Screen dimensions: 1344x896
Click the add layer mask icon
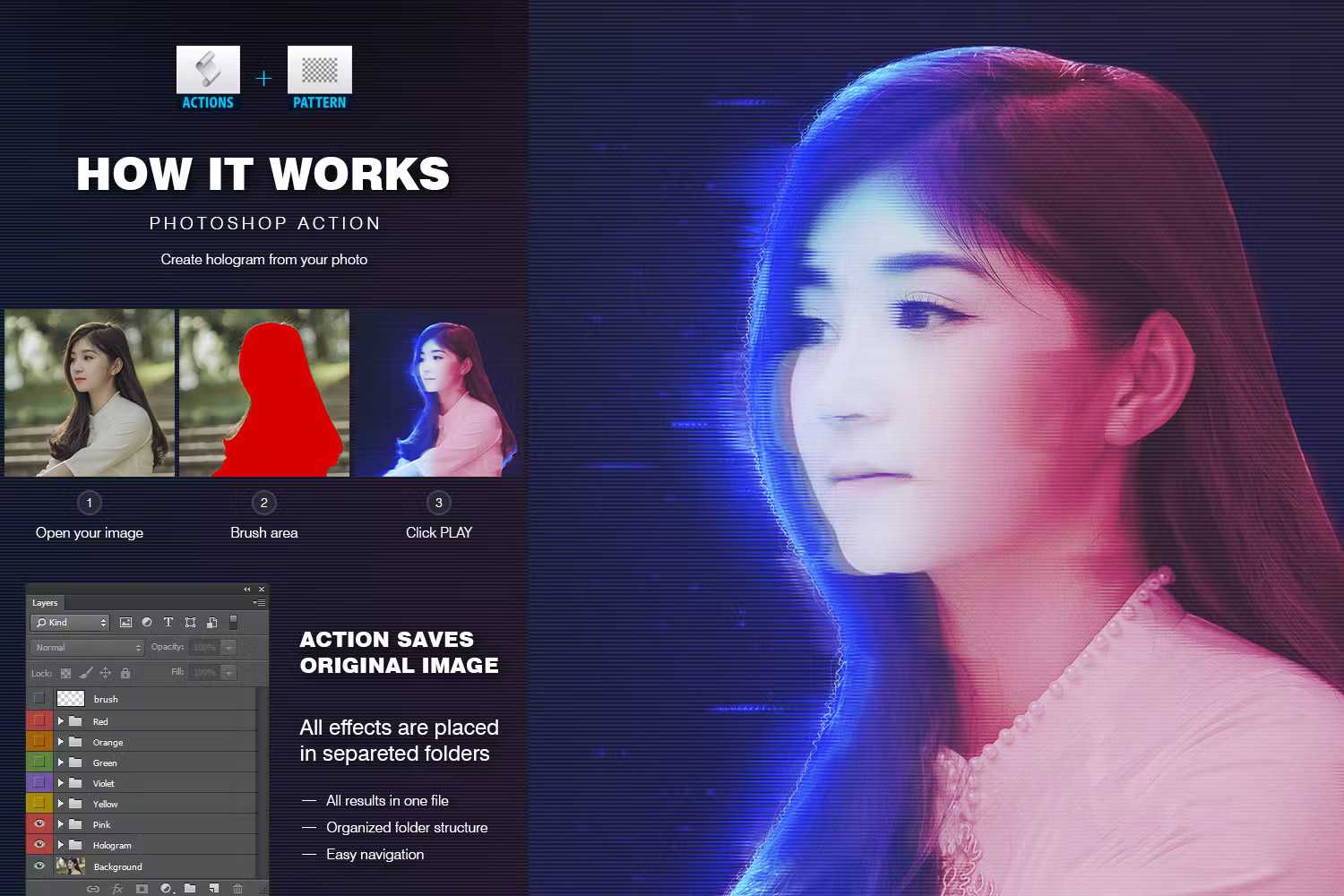[x=142, y=888]
